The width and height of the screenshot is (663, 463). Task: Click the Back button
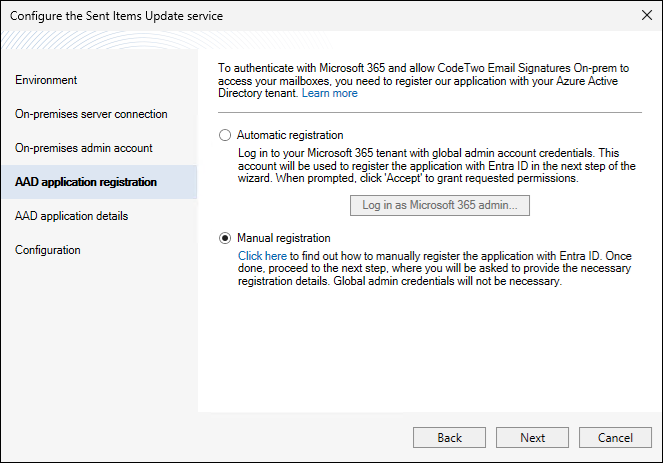[449, 438]
